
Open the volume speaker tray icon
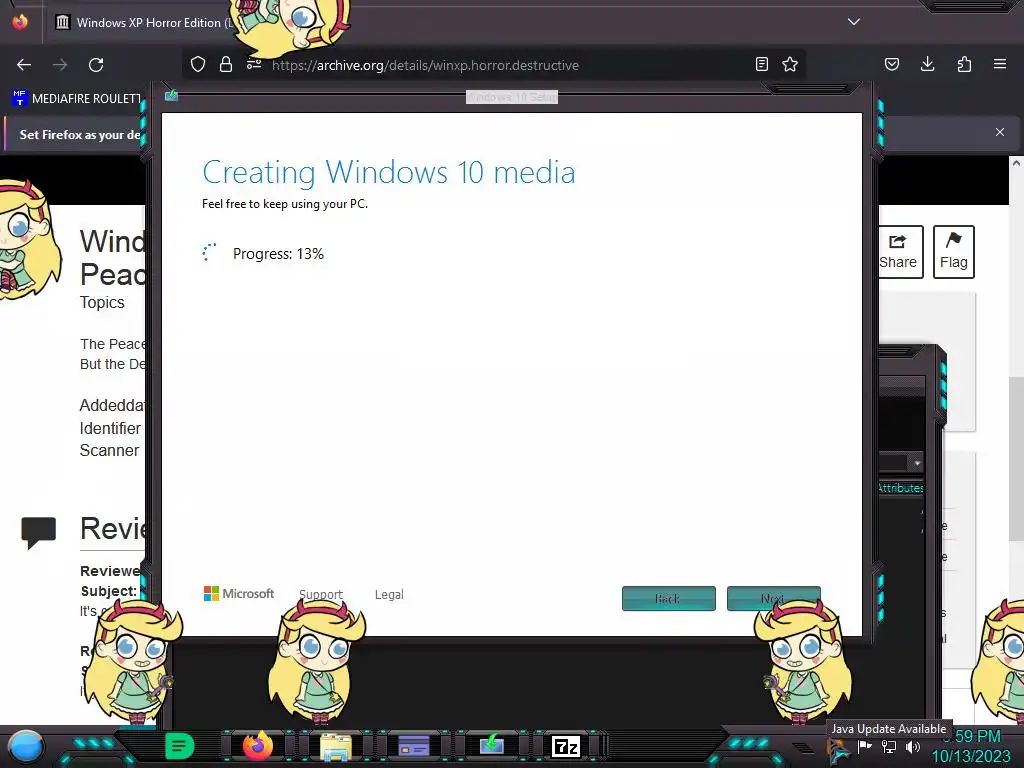pyautogui.click(x=913, y=747)
